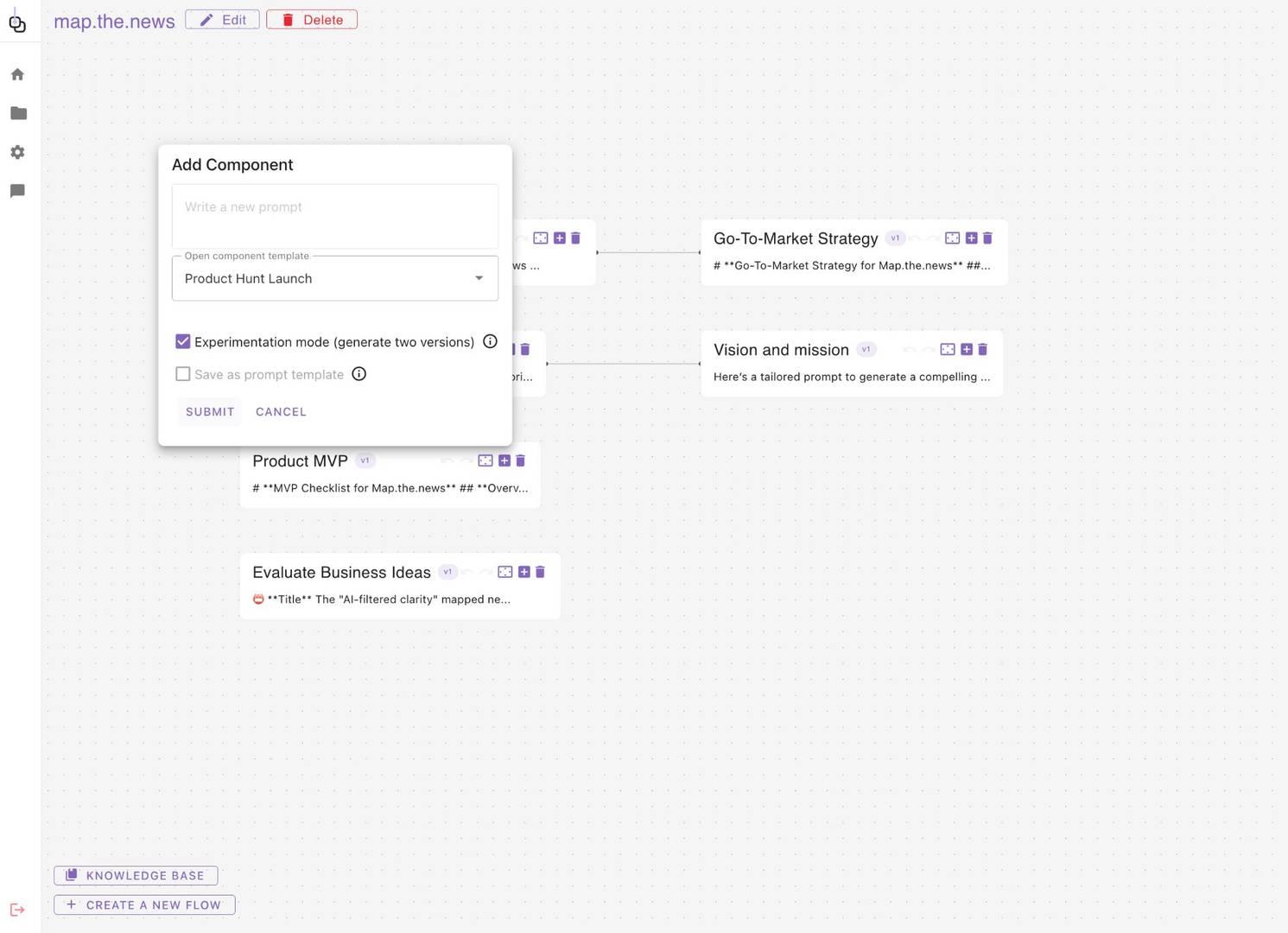Add a component after Vision and mission

coord(967,350)
